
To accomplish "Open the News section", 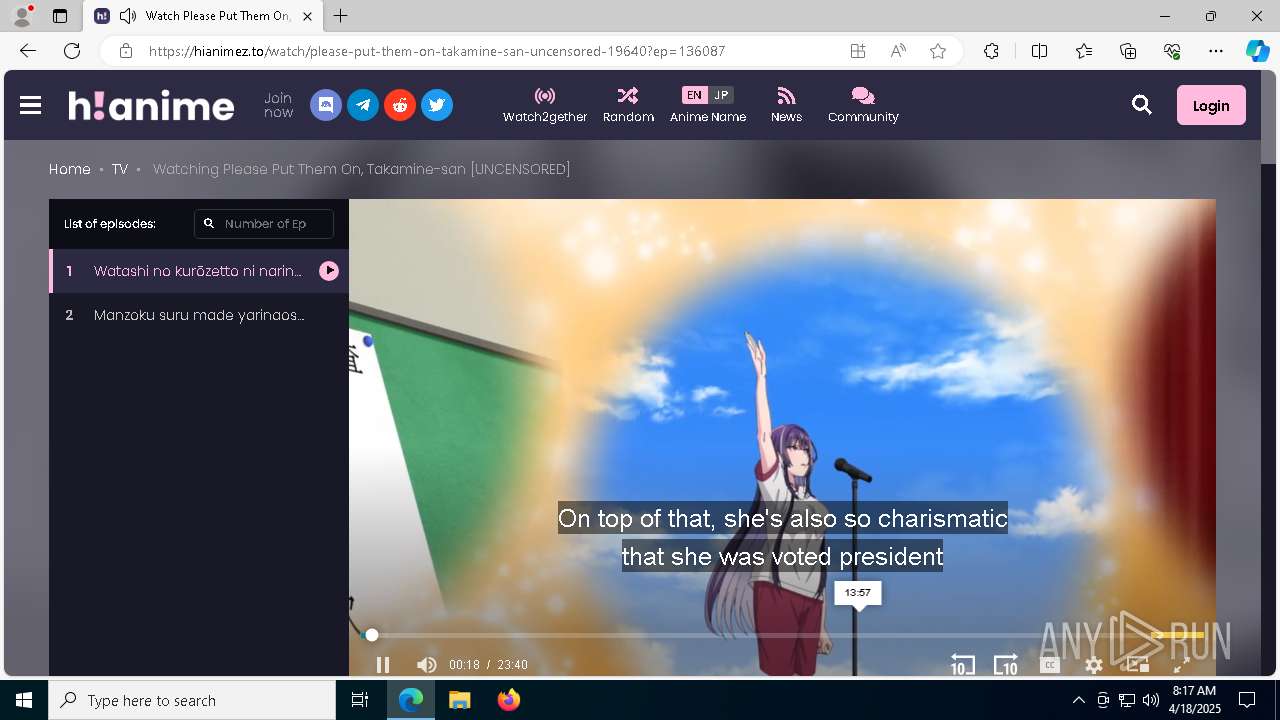I will [786, 105].
